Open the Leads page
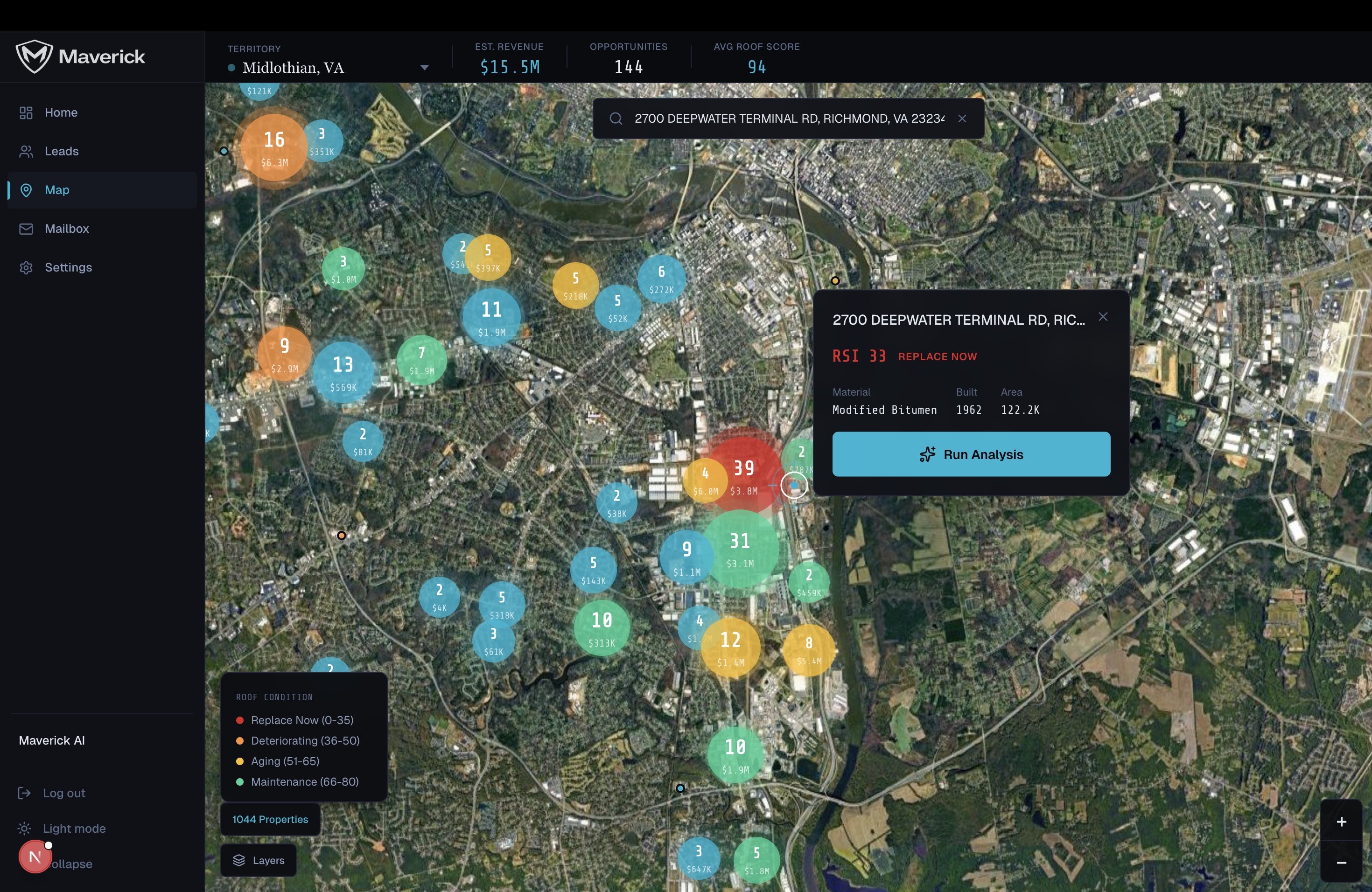Image resolution: width=1372 pixels, height=892 pixels. [102, 151]
